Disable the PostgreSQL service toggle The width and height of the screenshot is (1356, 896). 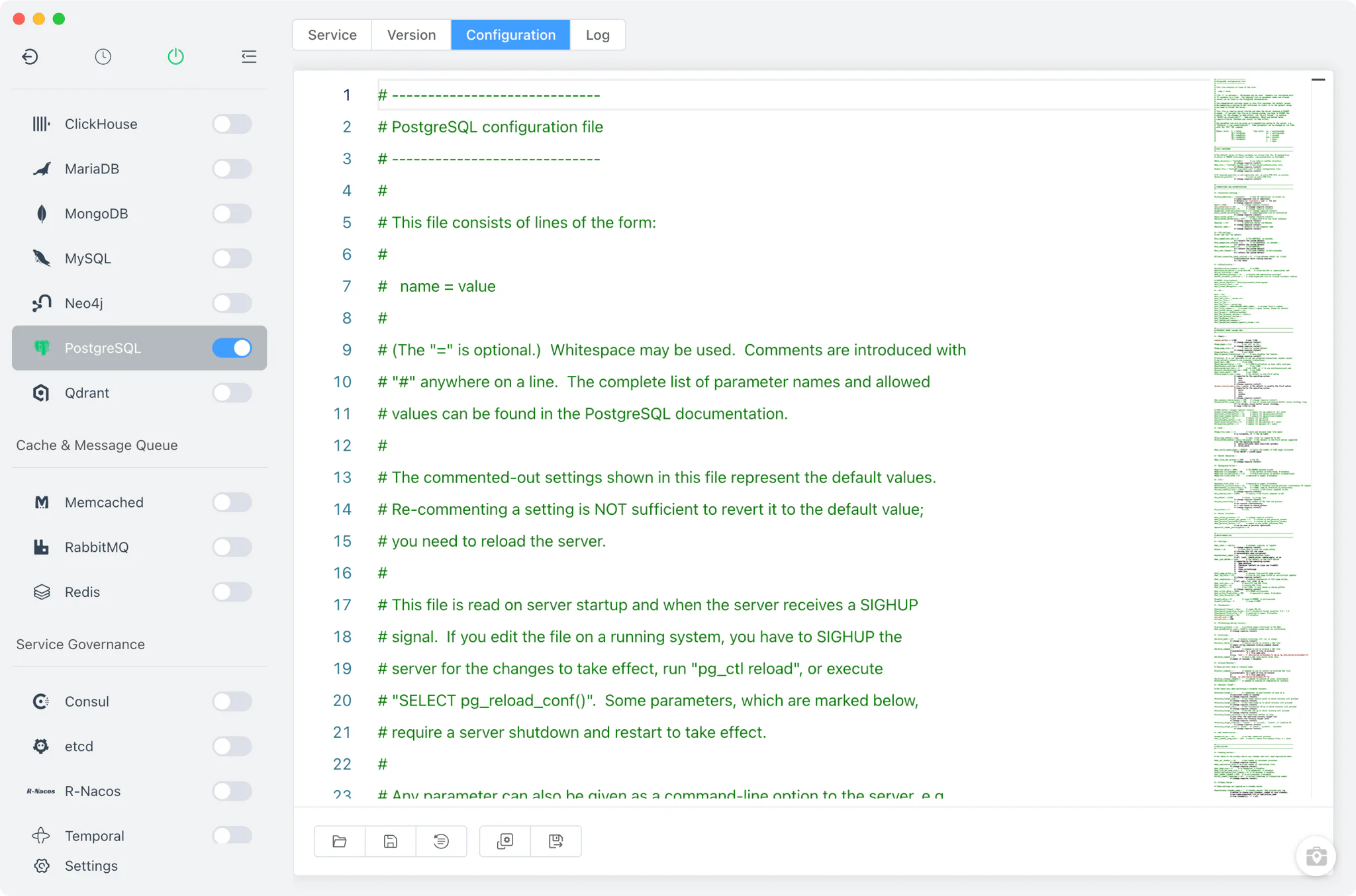point(232,348)
